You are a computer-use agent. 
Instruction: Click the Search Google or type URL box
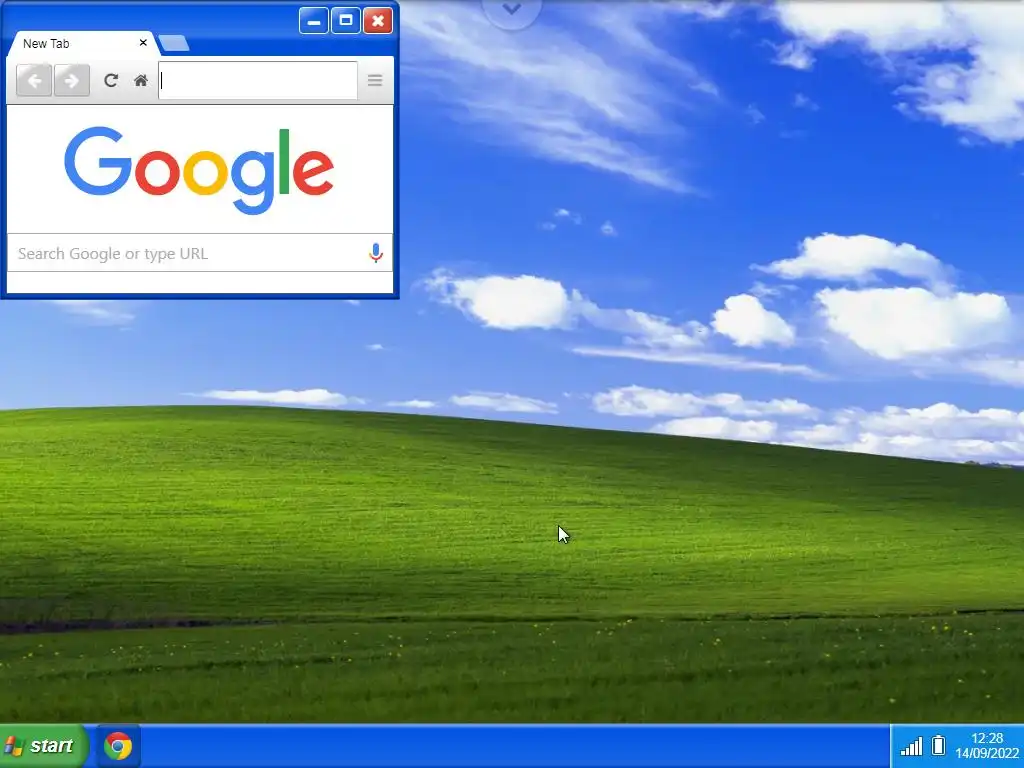point(200,253)
